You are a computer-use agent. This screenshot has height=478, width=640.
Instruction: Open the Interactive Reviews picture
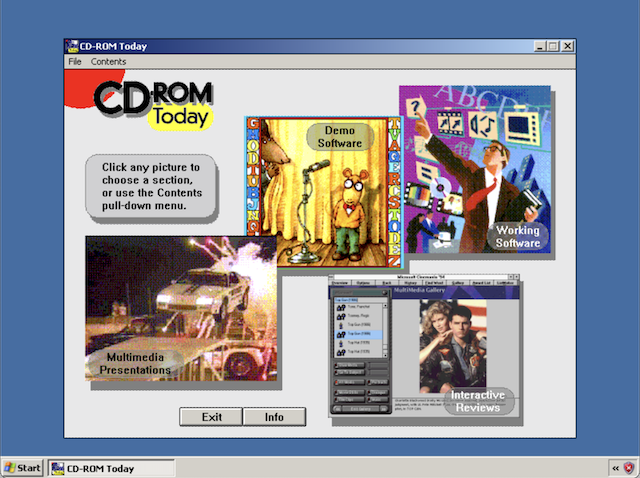point(424,346)
